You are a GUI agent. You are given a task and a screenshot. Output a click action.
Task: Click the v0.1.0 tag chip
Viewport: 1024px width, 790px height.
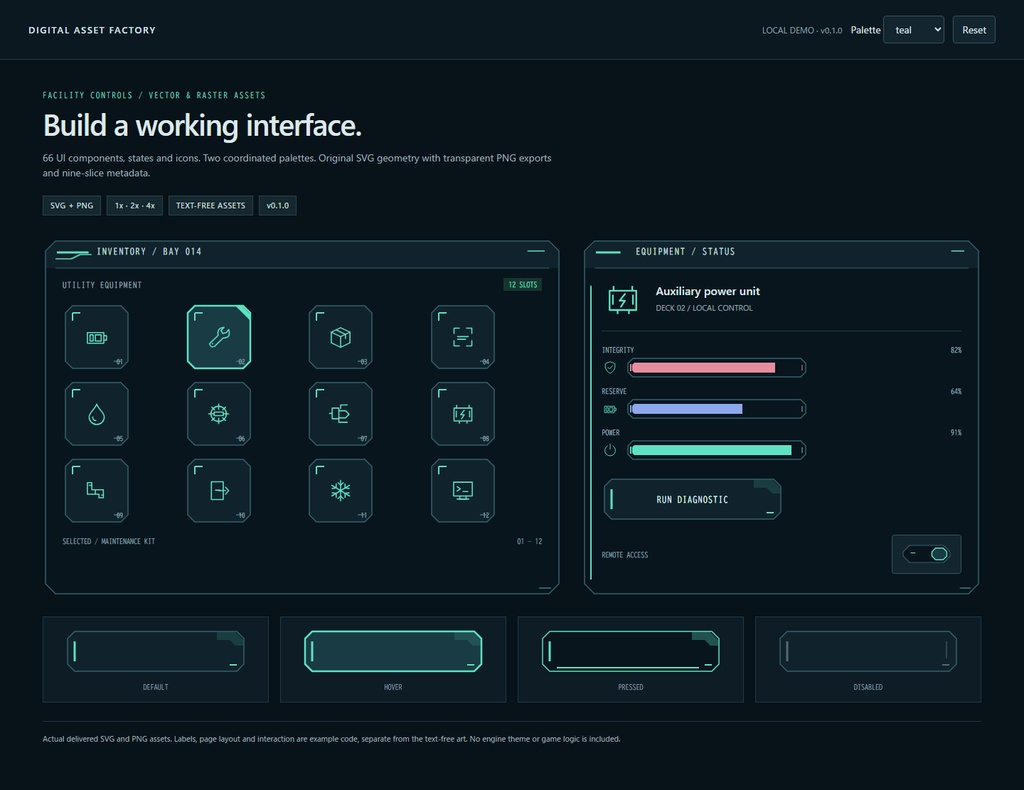[278, 206]
